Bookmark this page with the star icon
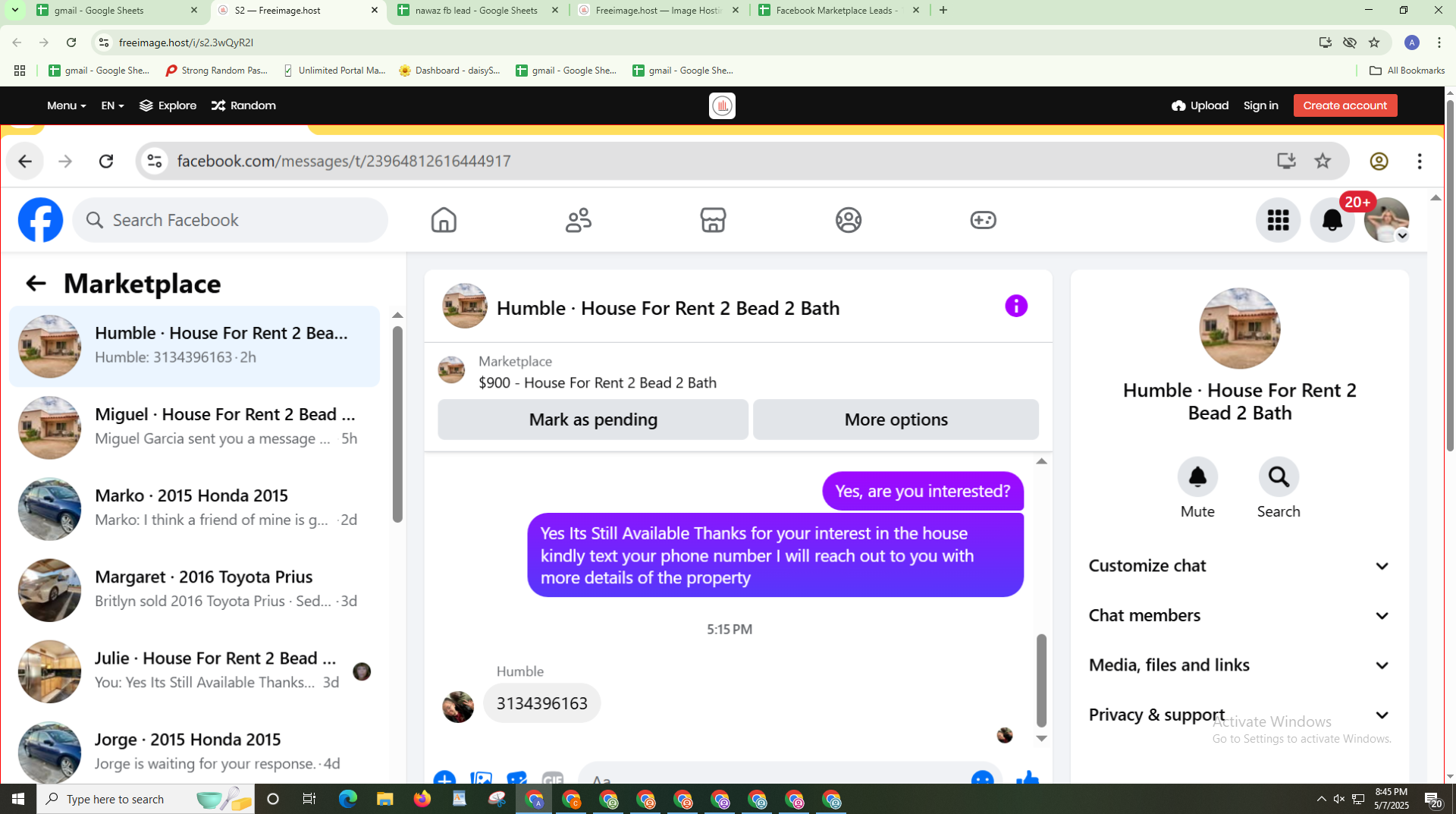Image resolution: width=1456 pixels, height=814 pixels. click(x=1374, y=42)
